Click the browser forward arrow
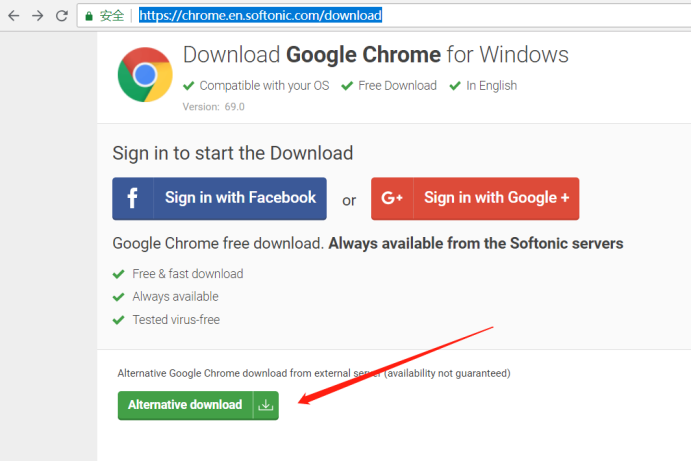 (x=37, y=16)
